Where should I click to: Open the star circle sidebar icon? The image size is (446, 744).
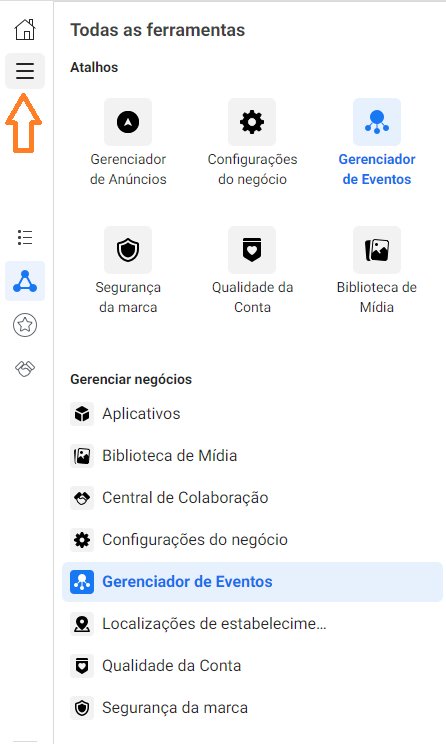pyautogui.click(x=25, y=325)
